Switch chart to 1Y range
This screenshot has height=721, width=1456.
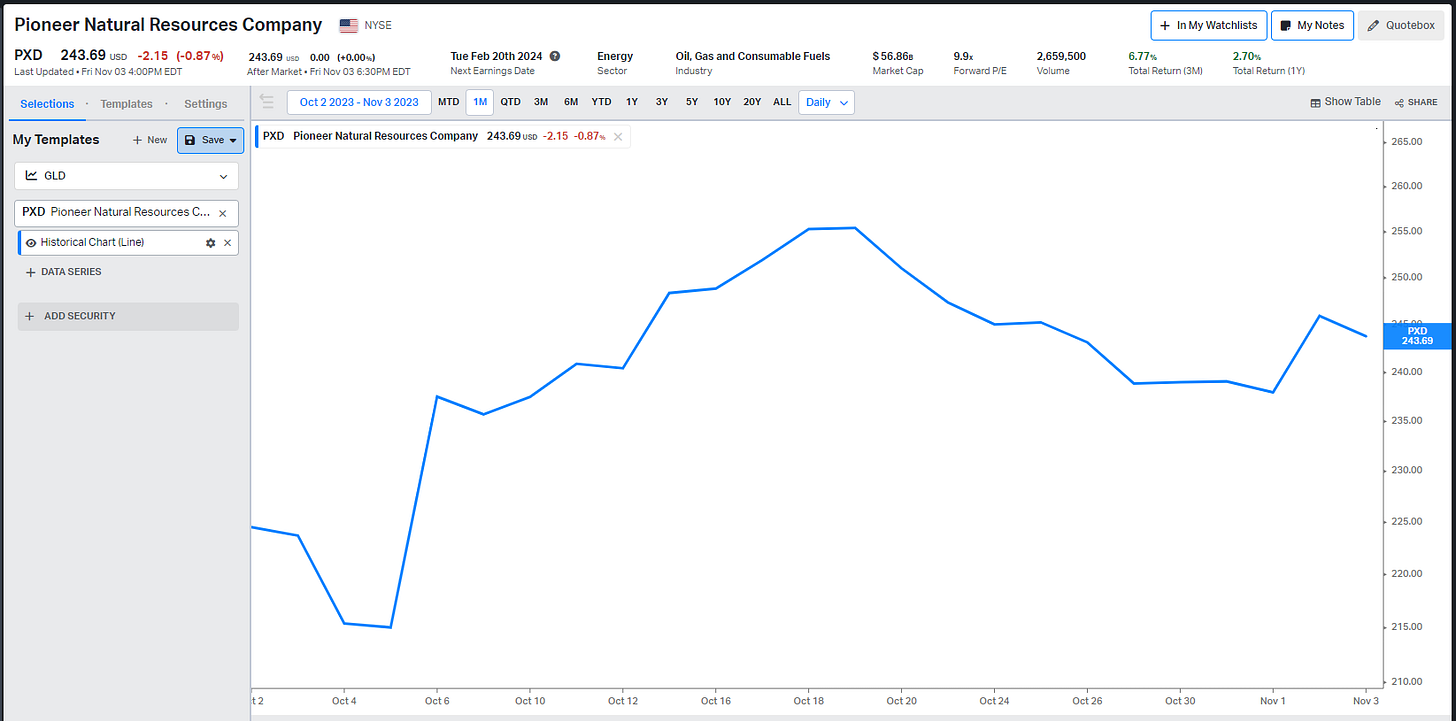[x=632, y=102]
